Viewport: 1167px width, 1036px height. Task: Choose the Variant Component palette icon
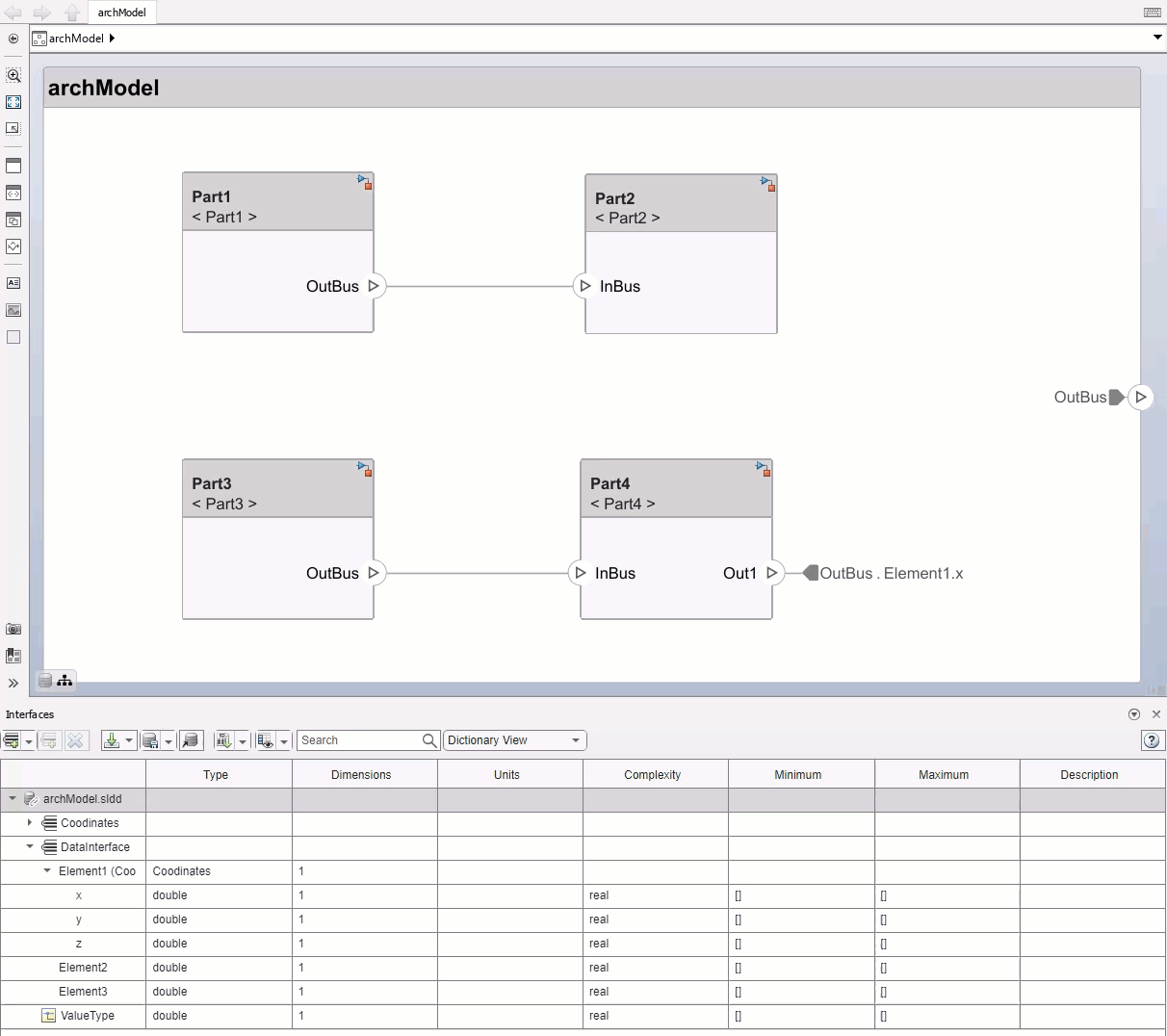click(x=13, y=220)
